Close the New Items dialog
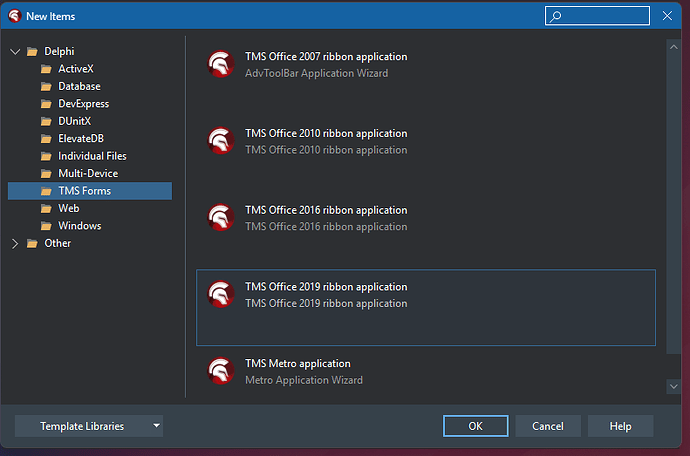This screenshot has height=456, width=690. click(667, 16)
